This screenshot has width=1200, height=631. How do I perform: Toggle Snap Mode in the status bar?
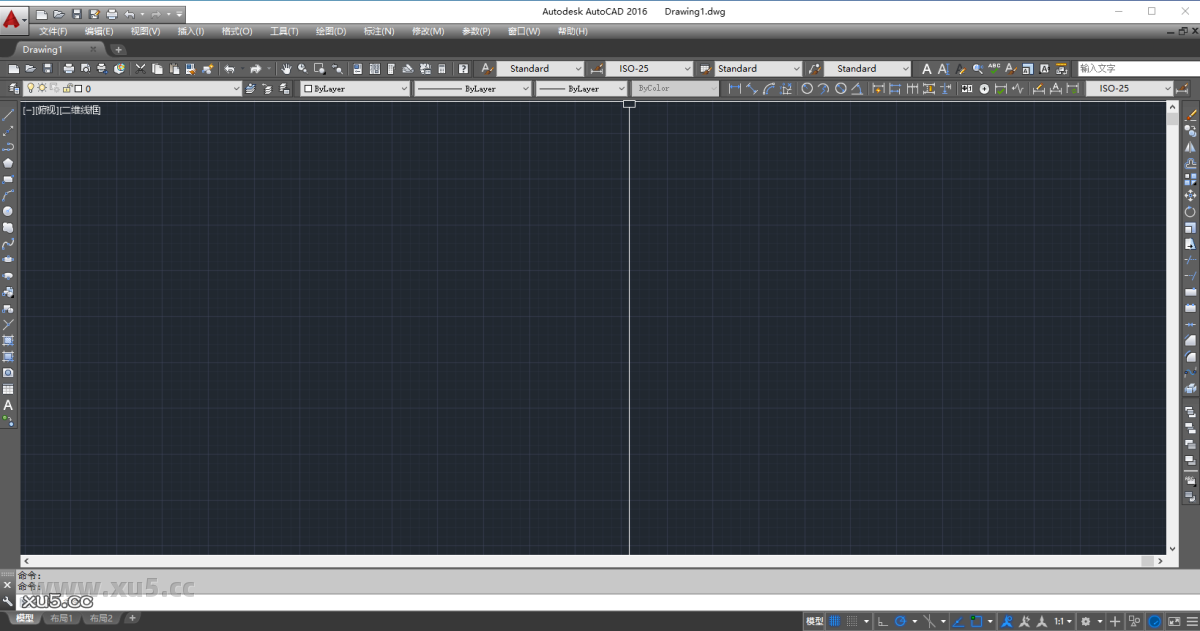point(852,618)
